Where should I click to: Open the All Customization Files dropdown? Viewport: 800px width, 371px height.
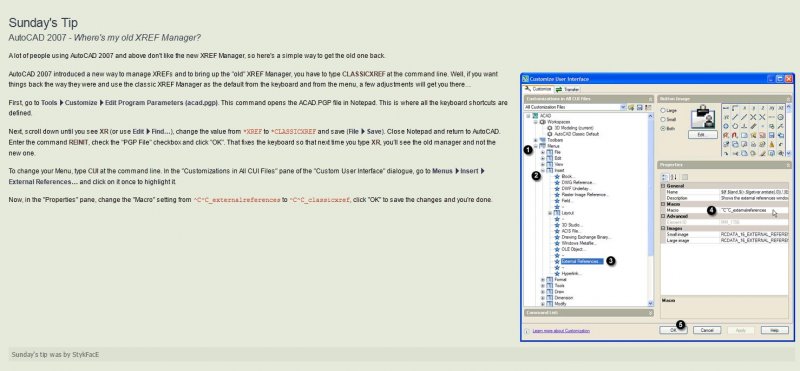click(x=623, y=107)
